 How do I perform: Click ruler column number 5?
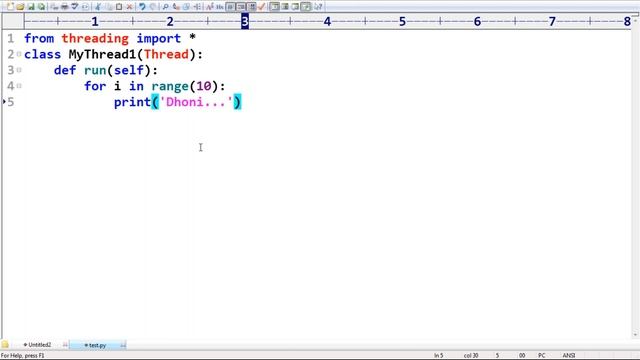click(402, 21)
